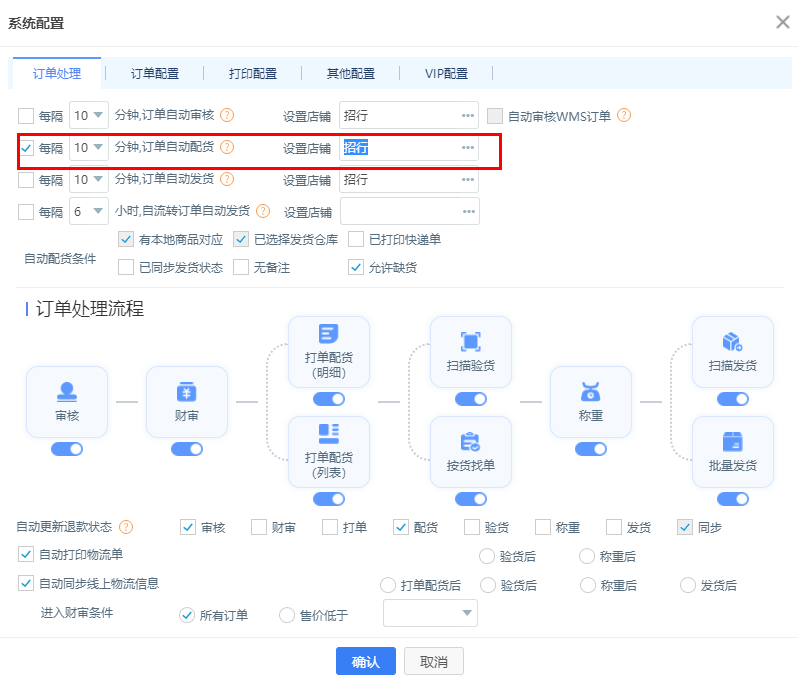Click the 扫描验货 step icon
This screenshot has height=683, width=798.
[x=471, y=342]
